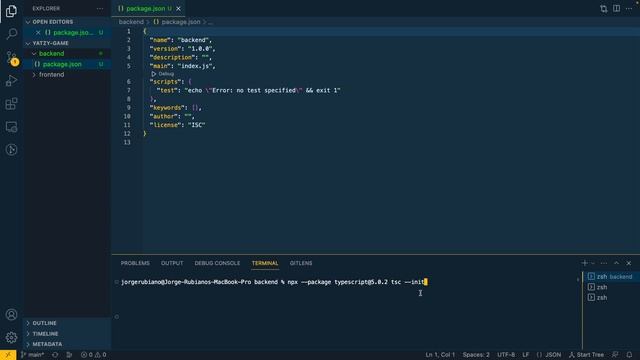Open the Extensions view
The image size is (640, 360).
click(x=11, y=104)
